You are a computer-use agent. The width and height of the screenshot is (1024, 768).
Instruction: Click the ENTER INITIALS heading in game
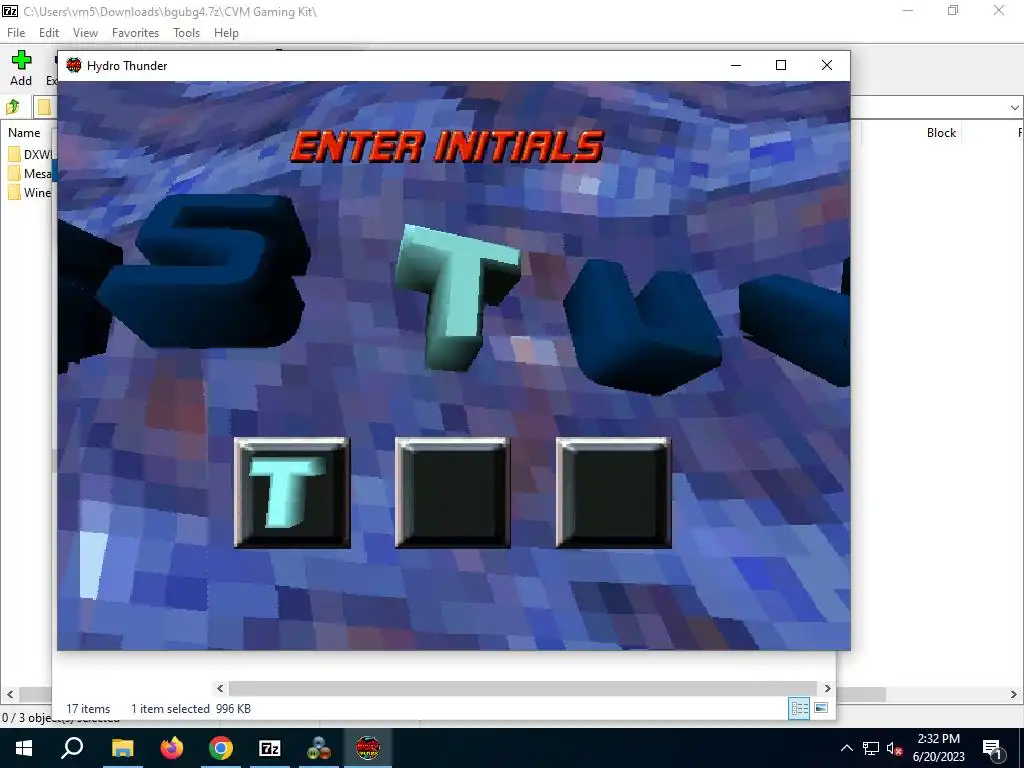click(x=447, y=146)
